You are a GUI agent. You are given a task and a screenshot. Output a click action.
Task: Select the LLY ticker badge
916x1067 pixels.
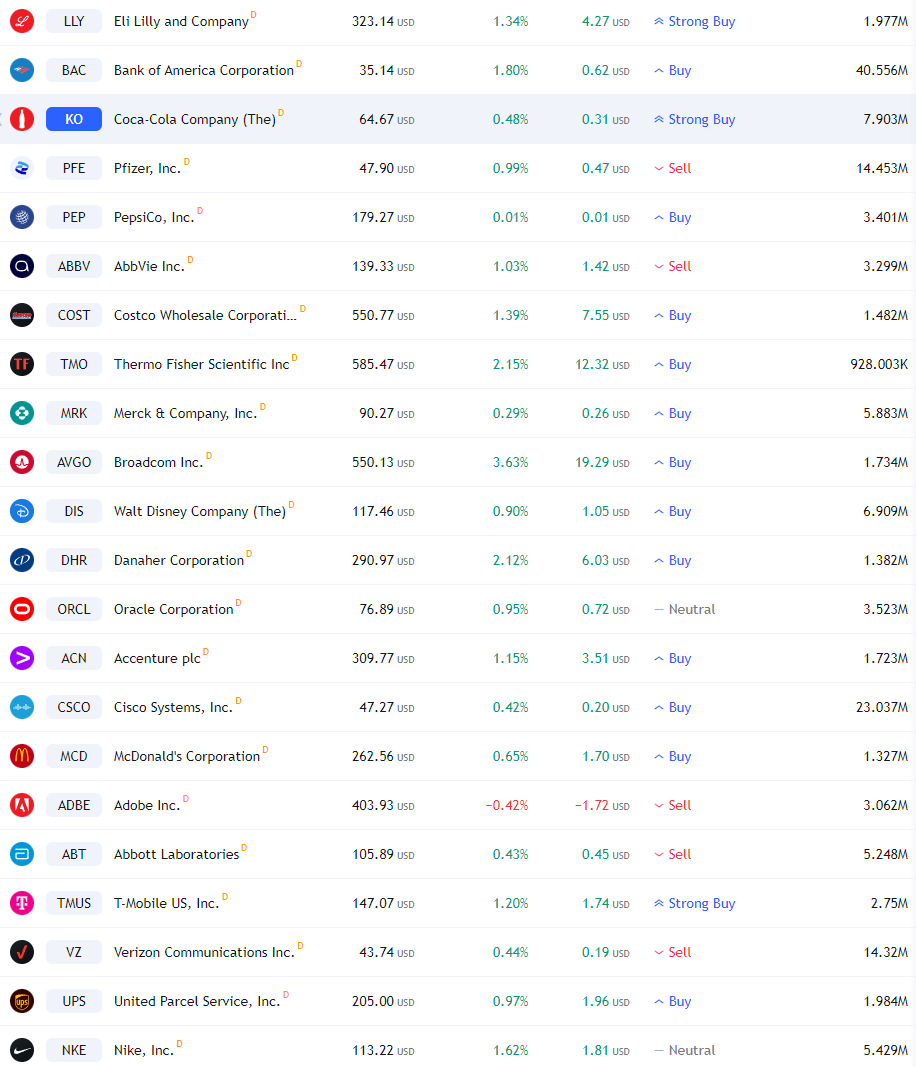(74, 21)
